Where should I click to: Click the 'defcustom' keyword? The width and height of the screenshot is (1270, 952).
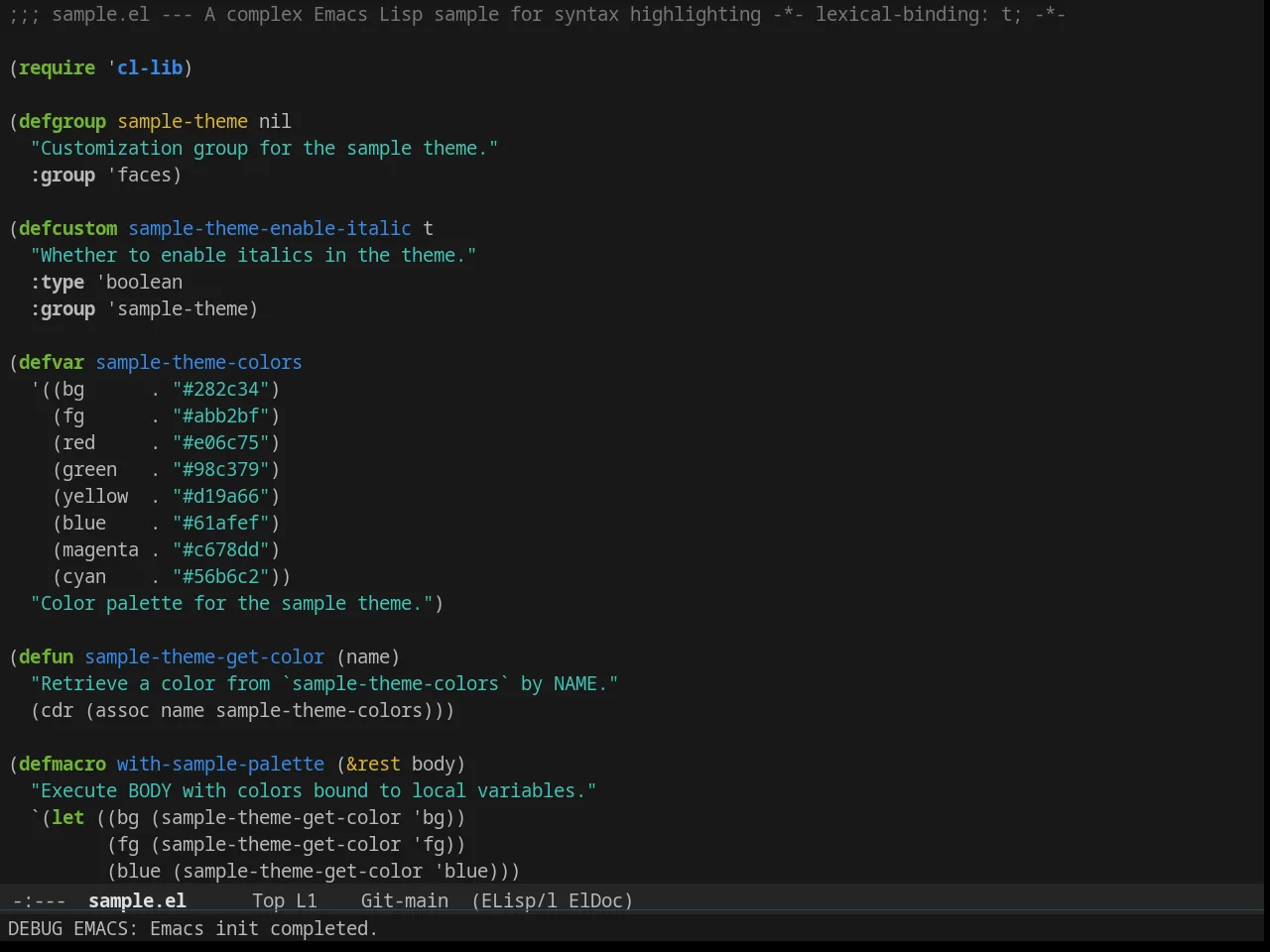click(x=68, y=228)
